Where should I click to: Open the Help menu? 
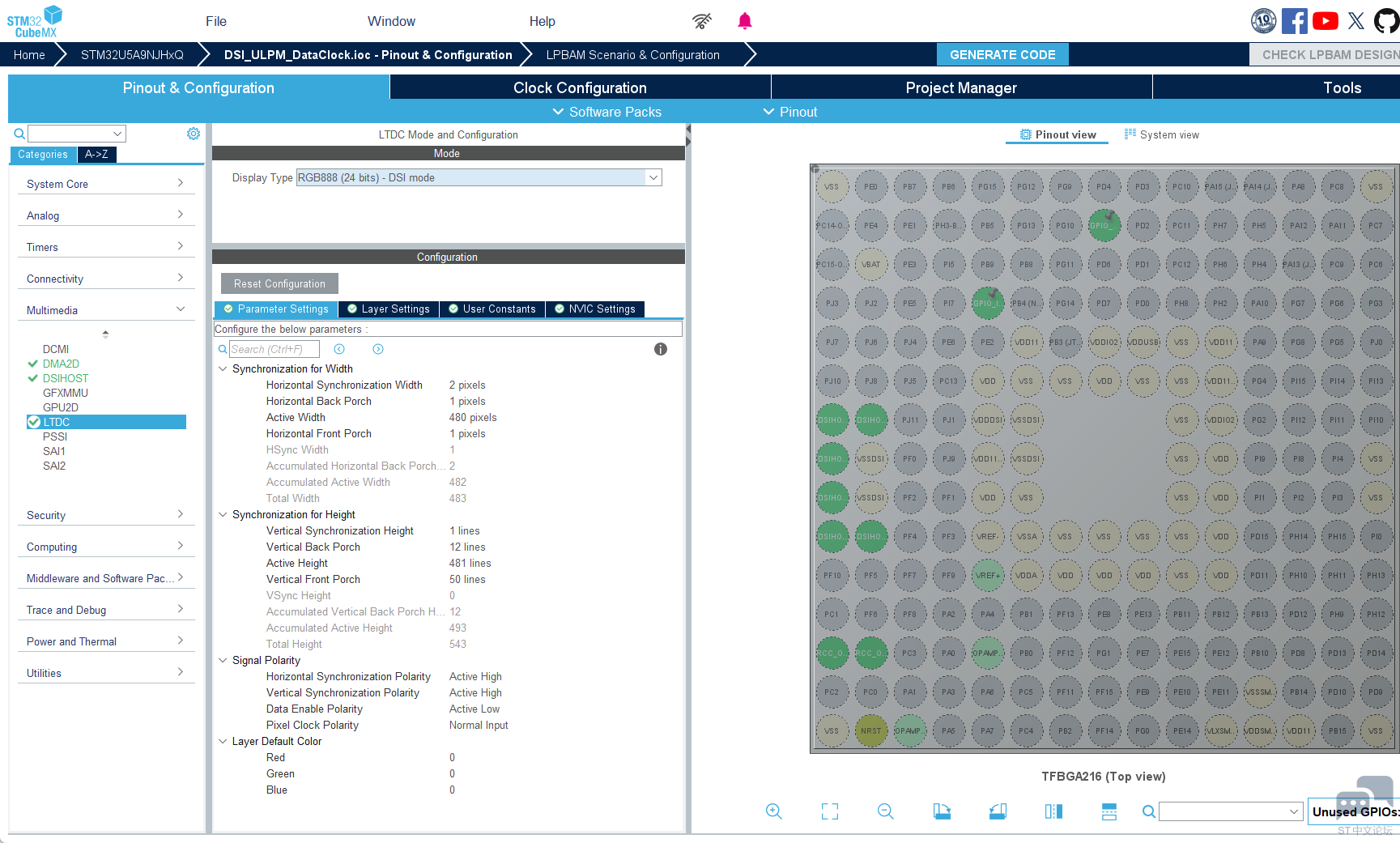pyautogui.click(x=543, y=21)
